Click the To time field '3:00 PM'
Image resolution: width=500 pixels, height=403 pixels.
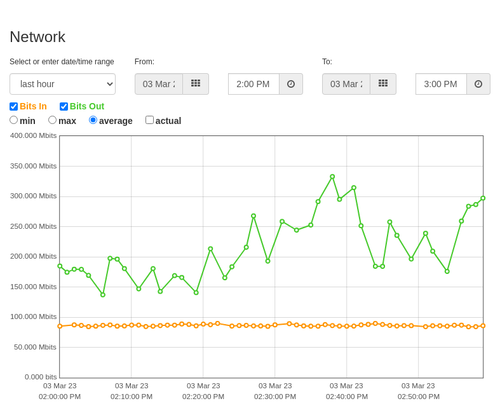441,84
